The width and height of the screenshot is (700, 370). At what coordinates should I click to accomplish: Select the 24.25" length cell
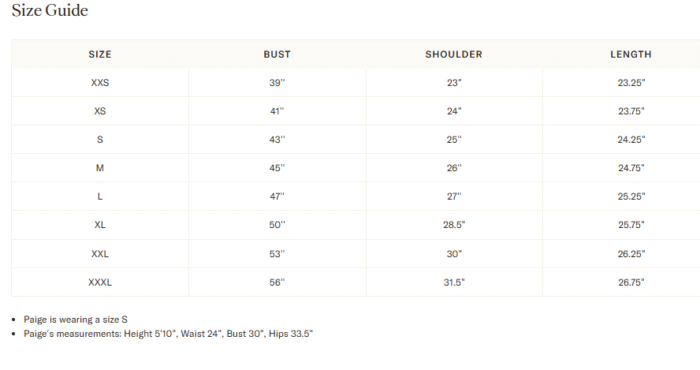[631, 140]
